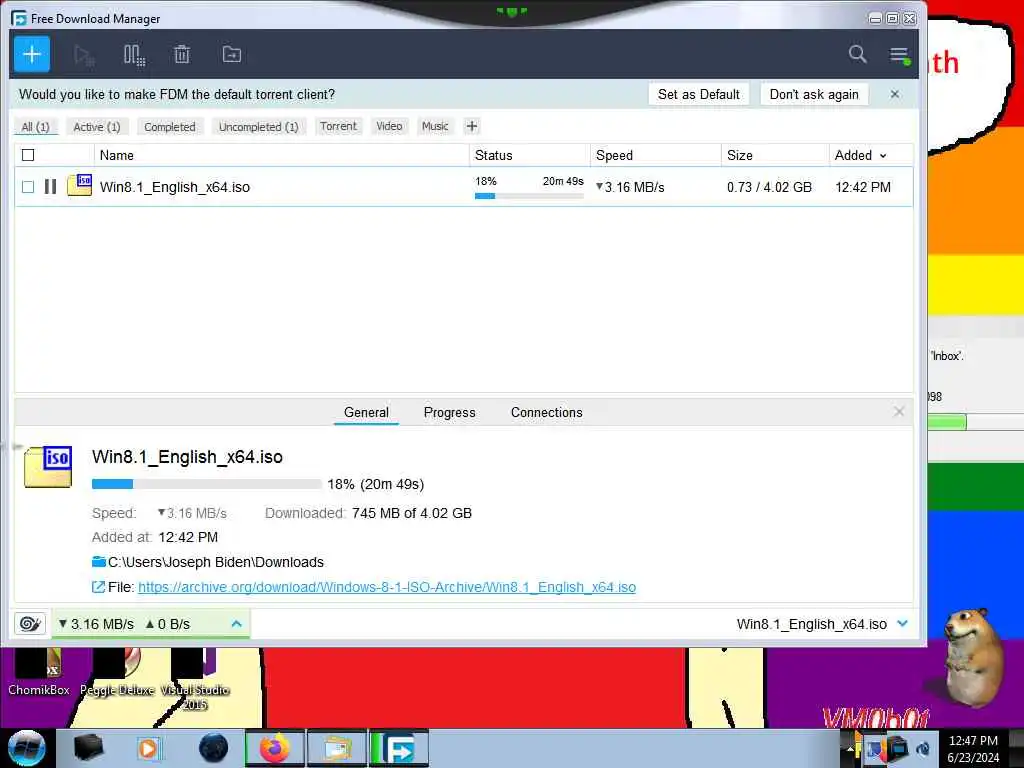
Task: Select the Active (1) filter tab
Action: 97,127
